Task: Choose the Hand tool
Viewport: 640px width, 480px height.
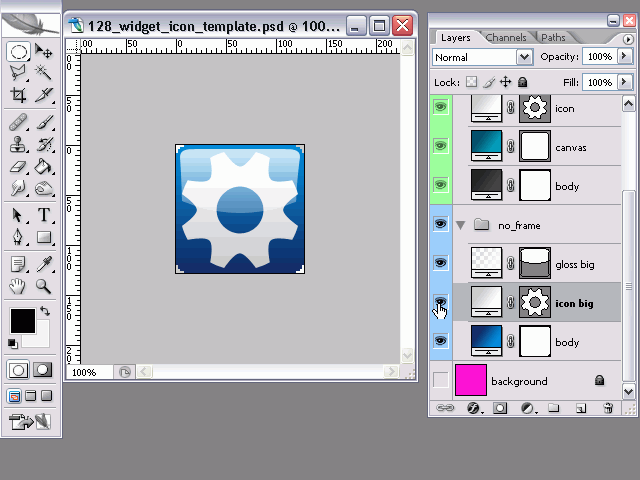Action: [18, 286]
